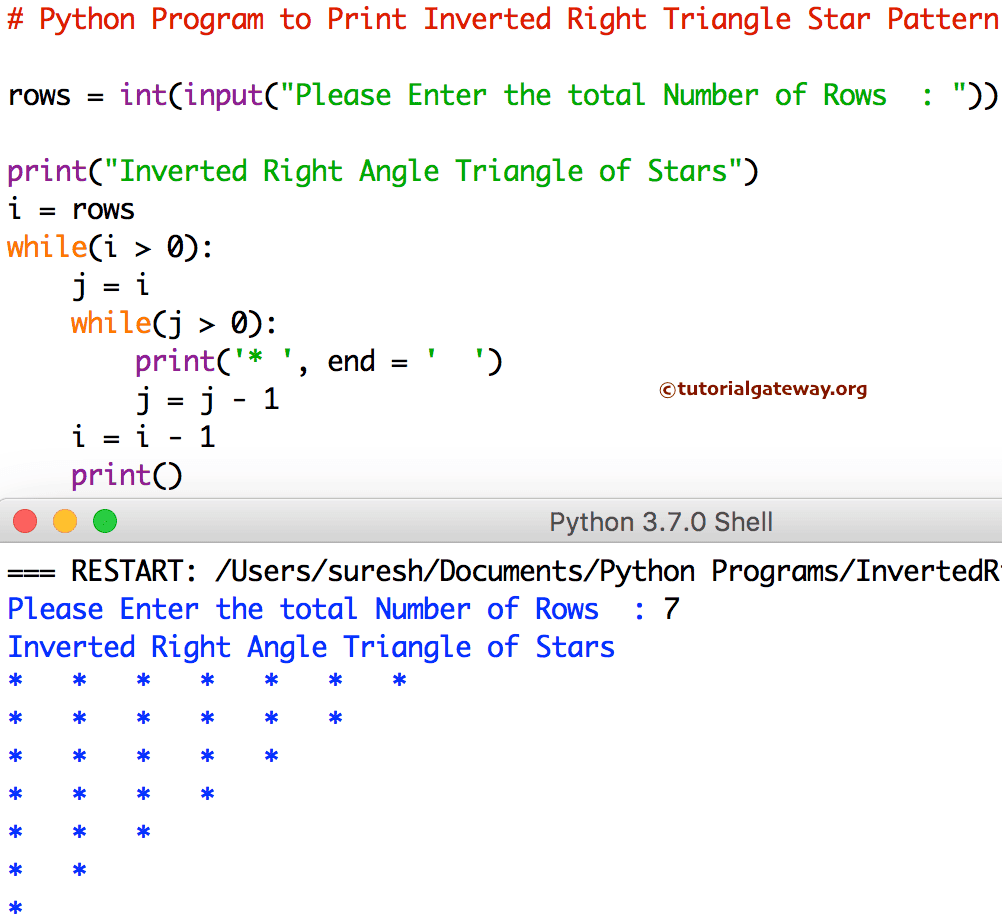Click the i = i - 1 line

(x=140, y=437)
